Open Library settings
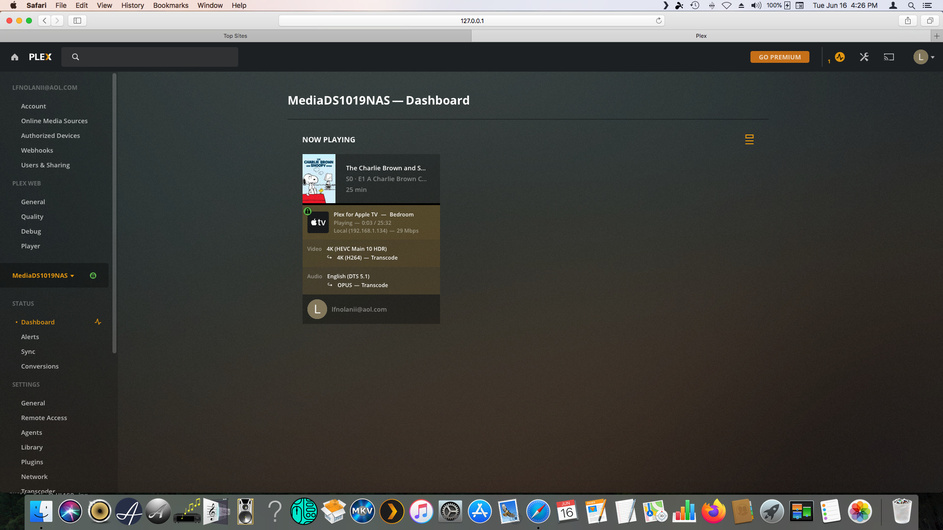The width and height of the screenshot is (943, 530). pyautogui.click(x=31, y=448)
